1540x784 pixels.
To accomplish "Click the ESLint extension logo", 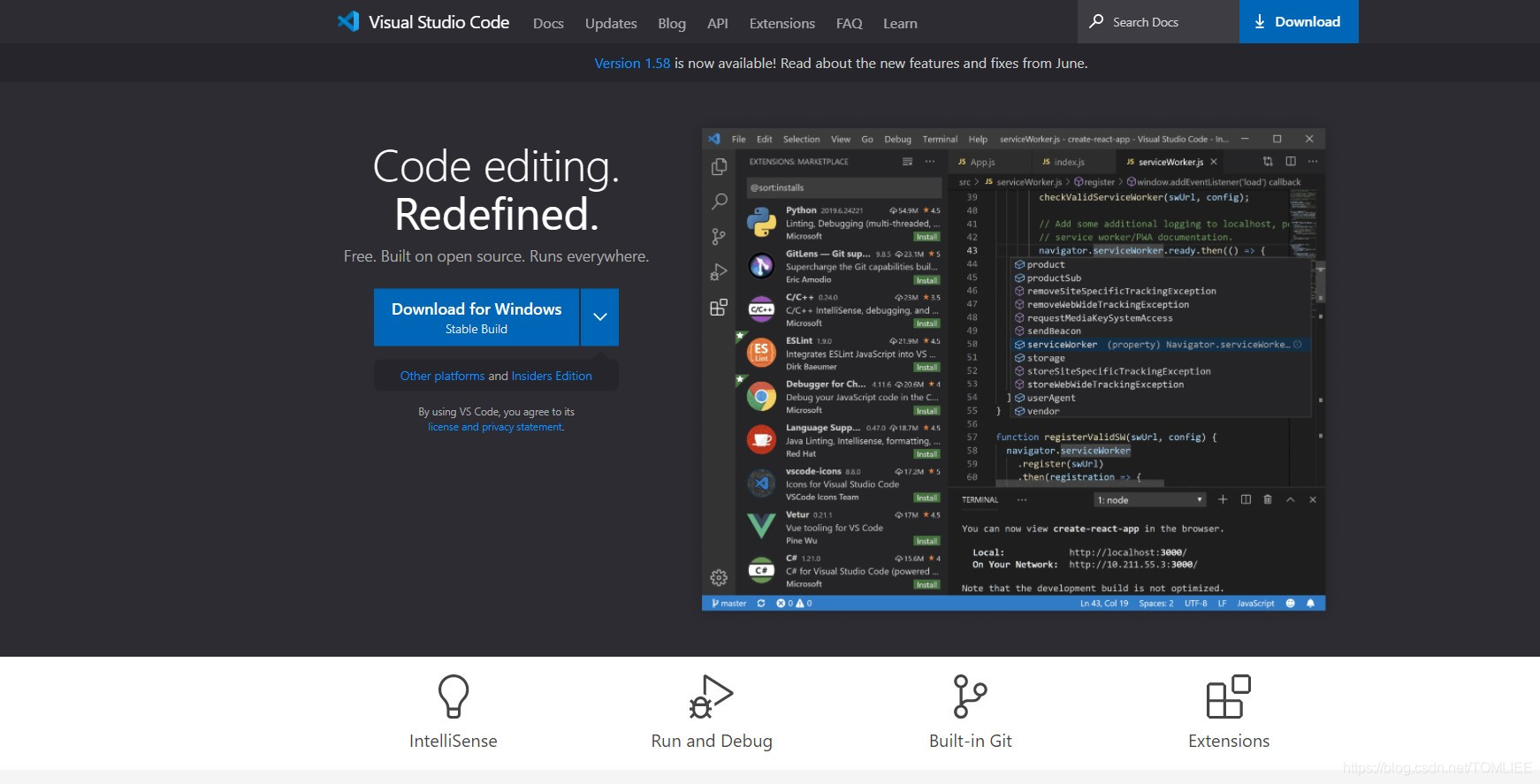I will (761, 353).
